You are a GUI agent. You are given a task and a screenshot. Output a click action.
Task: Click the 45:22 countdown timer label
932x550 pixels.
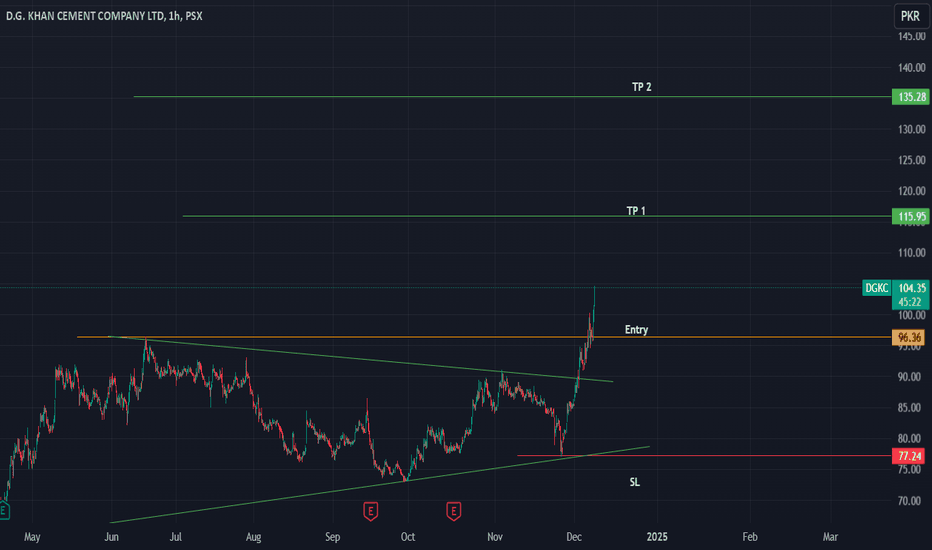[x=910, y=302]
